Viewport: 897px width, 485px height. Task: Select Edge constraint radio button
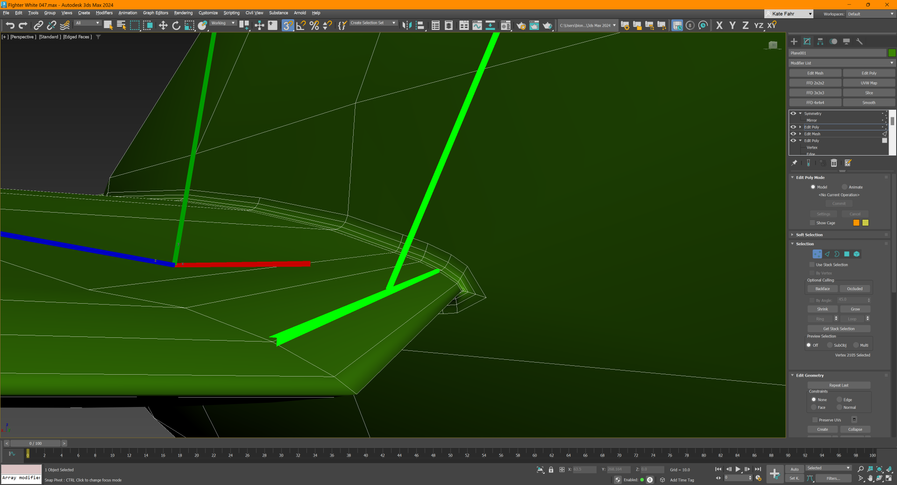click(840, 400)
